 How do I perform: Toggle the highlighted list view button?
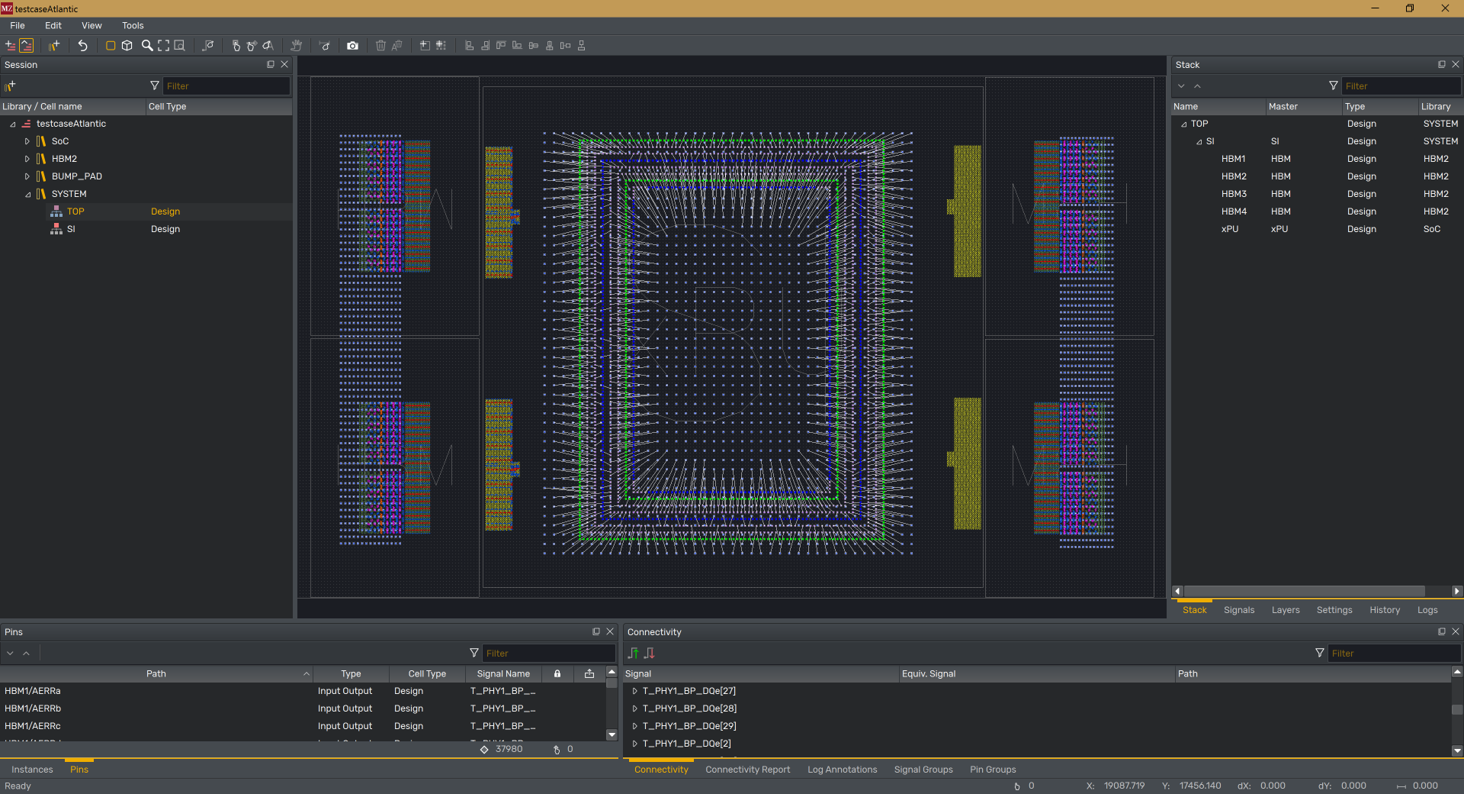click(27, 46)
